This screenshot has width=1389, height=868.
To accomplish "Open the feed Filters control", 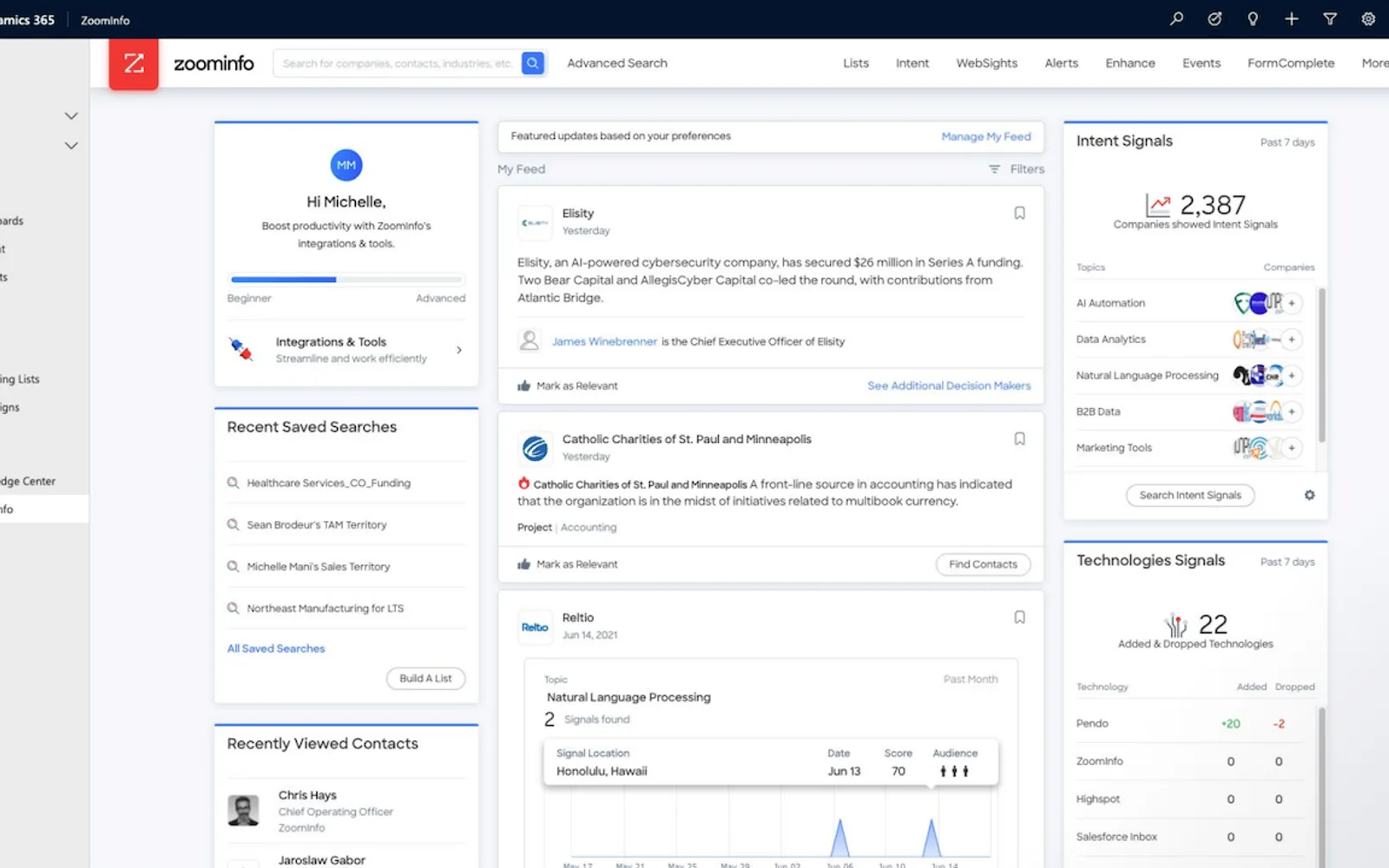I will point(1017,169).
